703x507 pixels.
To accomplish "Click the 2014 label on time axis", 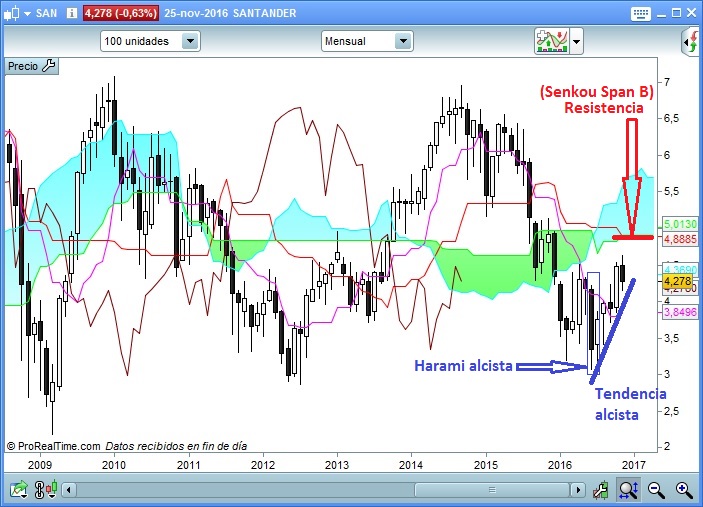I will tap(411, 465).
